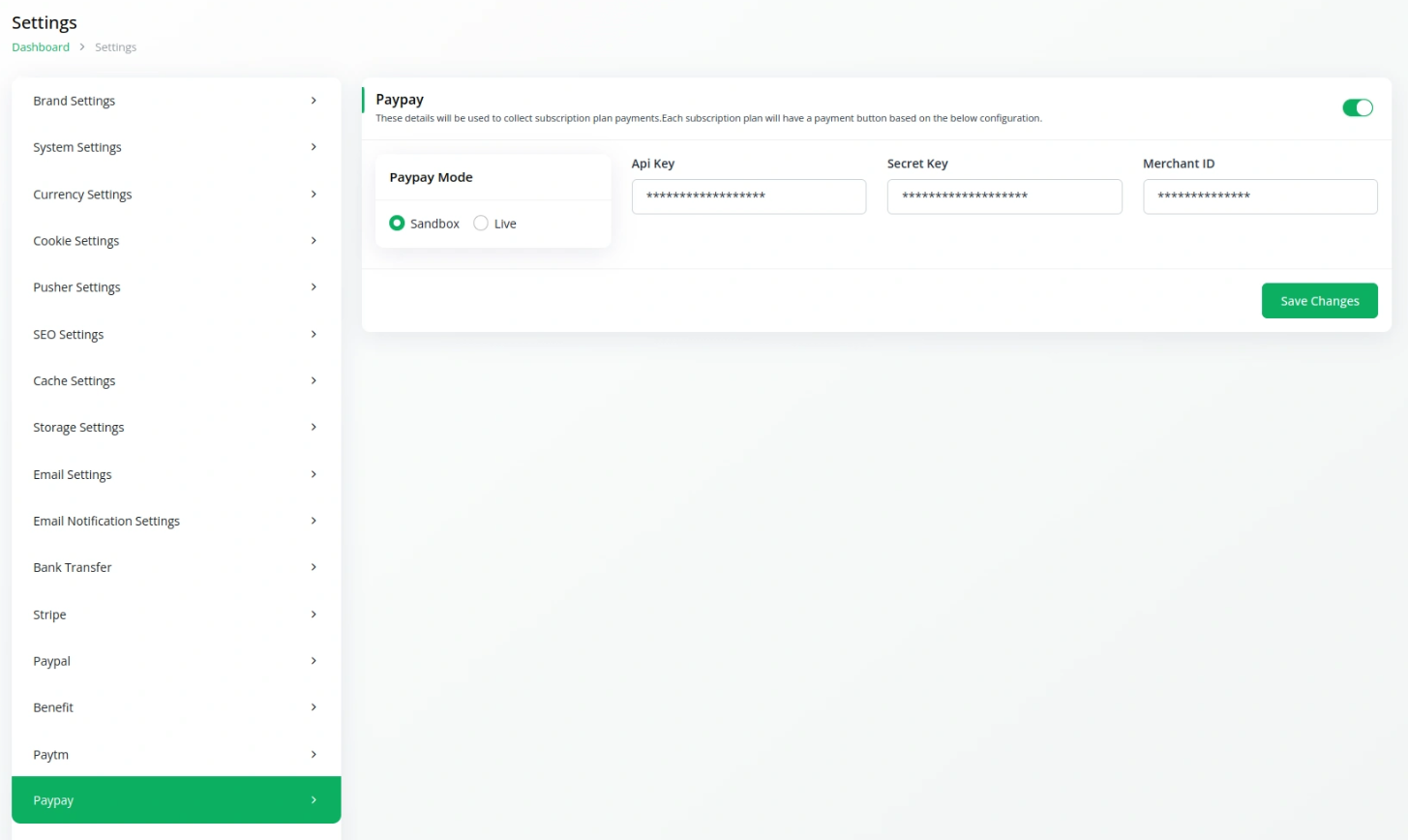Click the Paypay panel title
1408x840 pixels.
[x=400, y=100]
